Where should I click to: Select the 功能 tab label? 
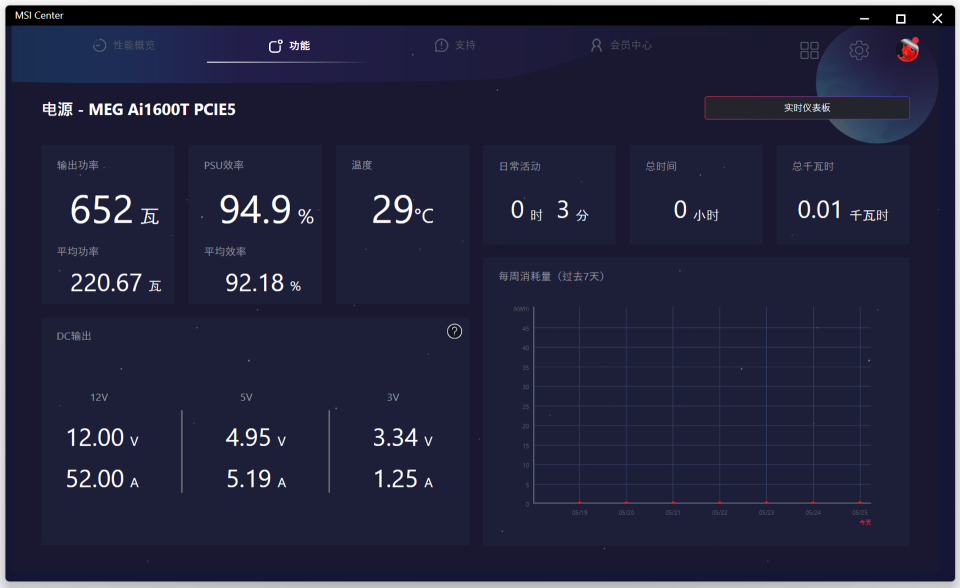point(300,46)
